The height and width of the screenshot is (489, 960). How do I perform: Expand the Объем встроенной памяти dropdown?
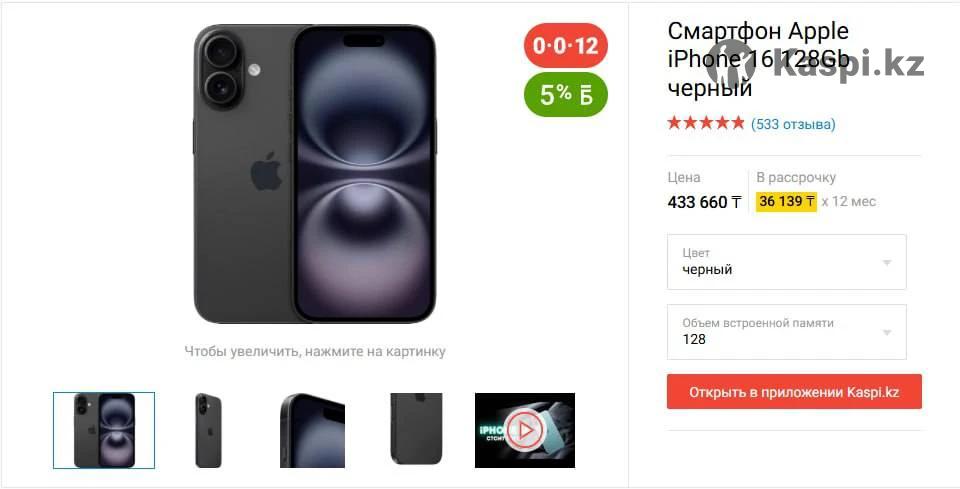click(787, 332)
